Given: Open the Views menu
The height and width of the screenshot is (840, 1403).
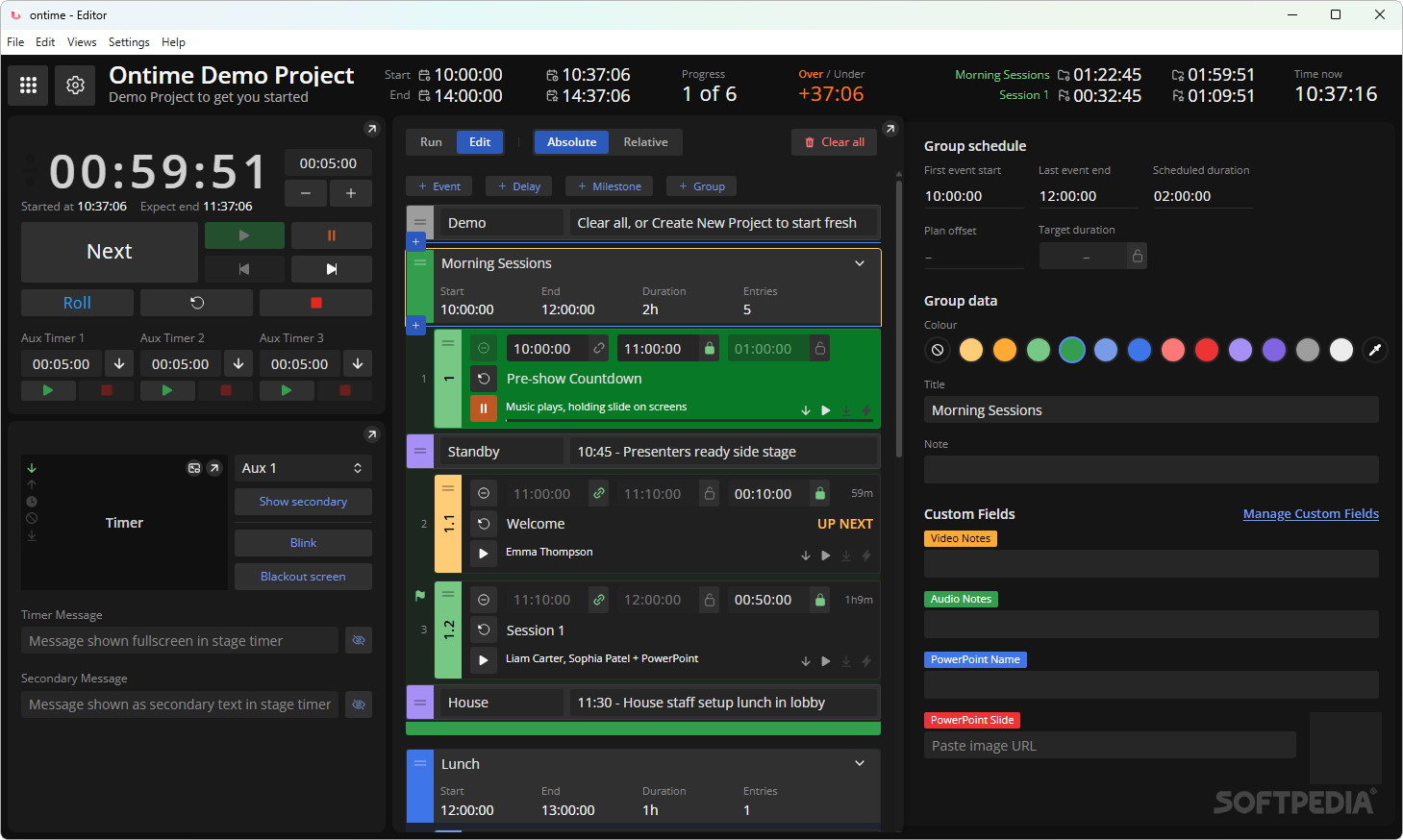Looking at the screenshot, I should (82, 42).
